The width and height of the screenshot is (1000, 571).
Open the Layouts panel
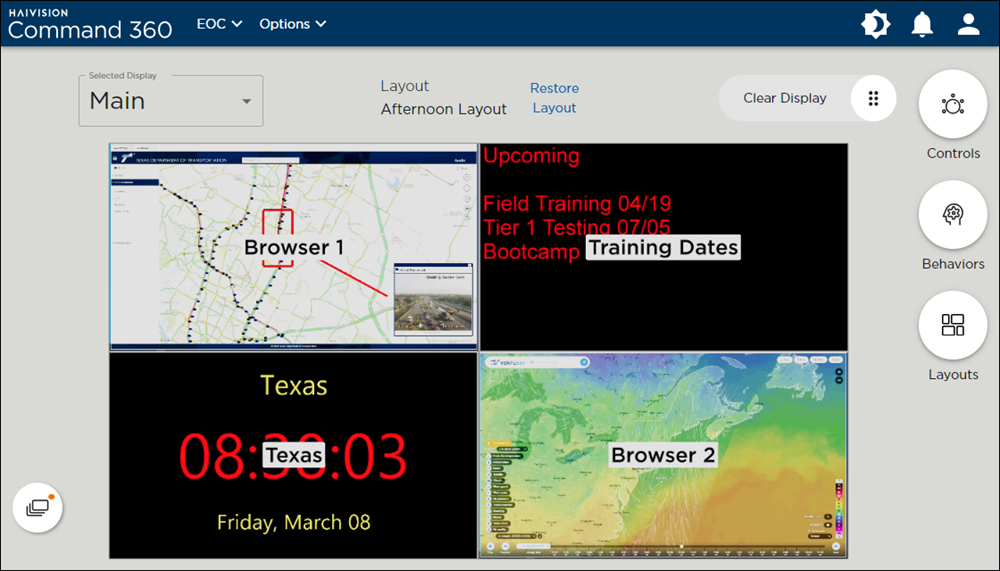click(x=953, y=326)
